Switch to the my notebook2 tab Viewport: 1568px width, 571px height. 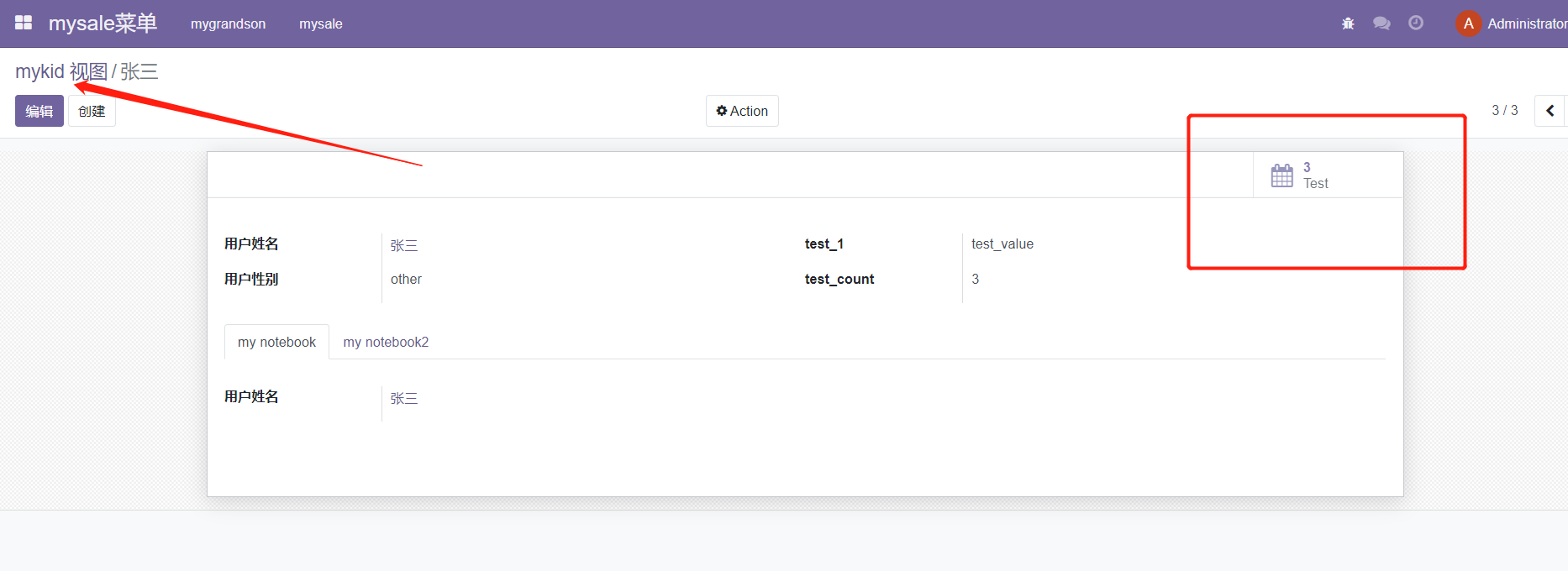(386, 342)
